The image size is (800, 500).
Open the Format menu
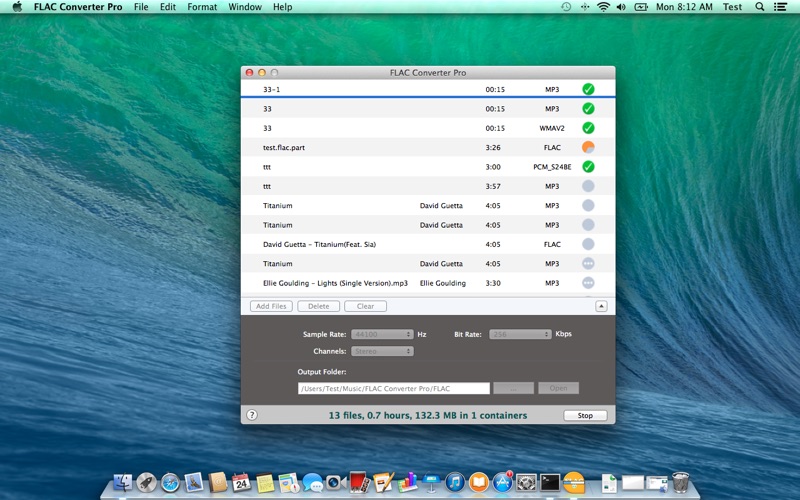(202, 7)
